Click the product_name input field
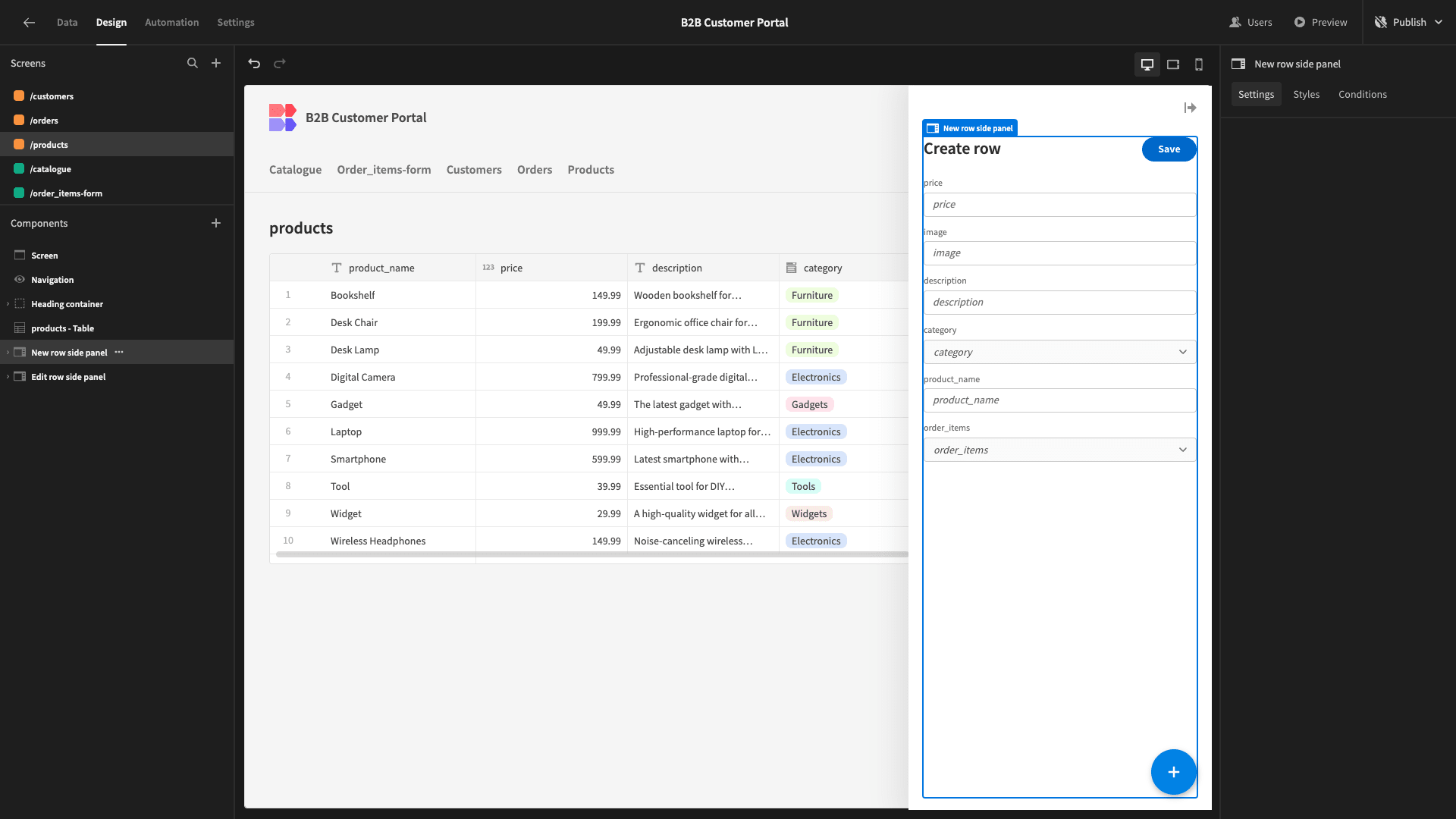This screenshot has height=819, width=1456. [1059, 400]
